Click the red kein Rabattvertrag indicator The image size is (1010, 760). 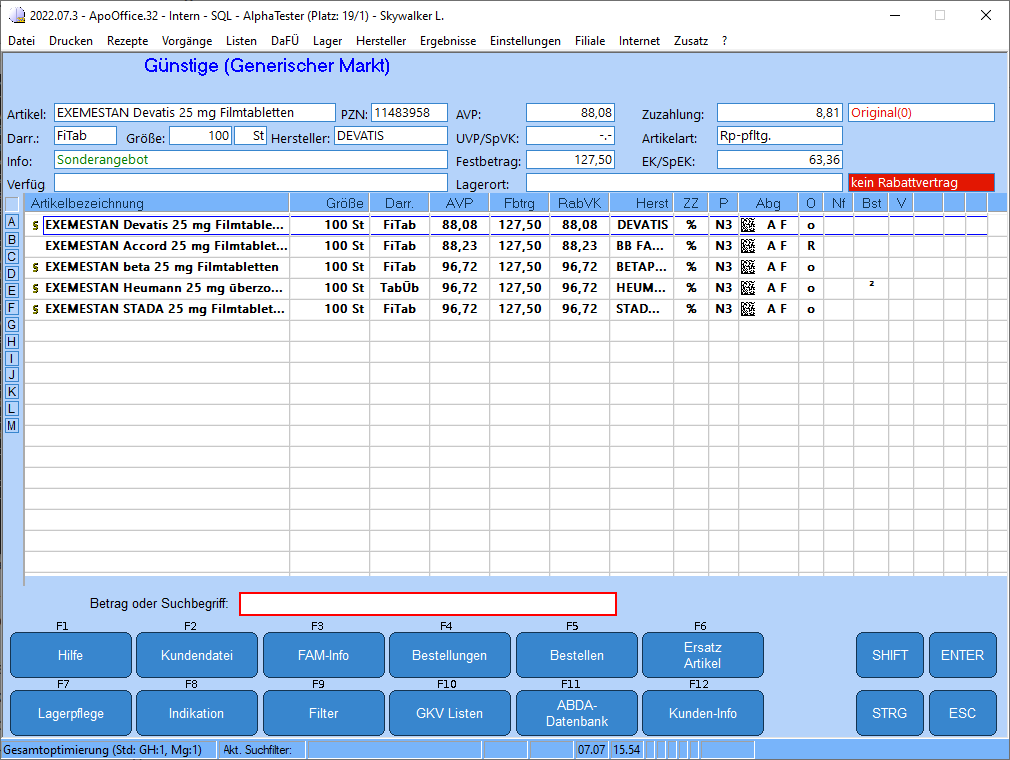pos(921,183)
